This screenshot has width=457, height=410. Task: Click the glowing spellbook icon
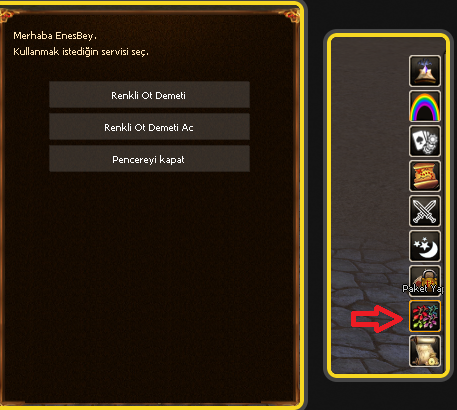pyautogui.click(x=425, y=71)
